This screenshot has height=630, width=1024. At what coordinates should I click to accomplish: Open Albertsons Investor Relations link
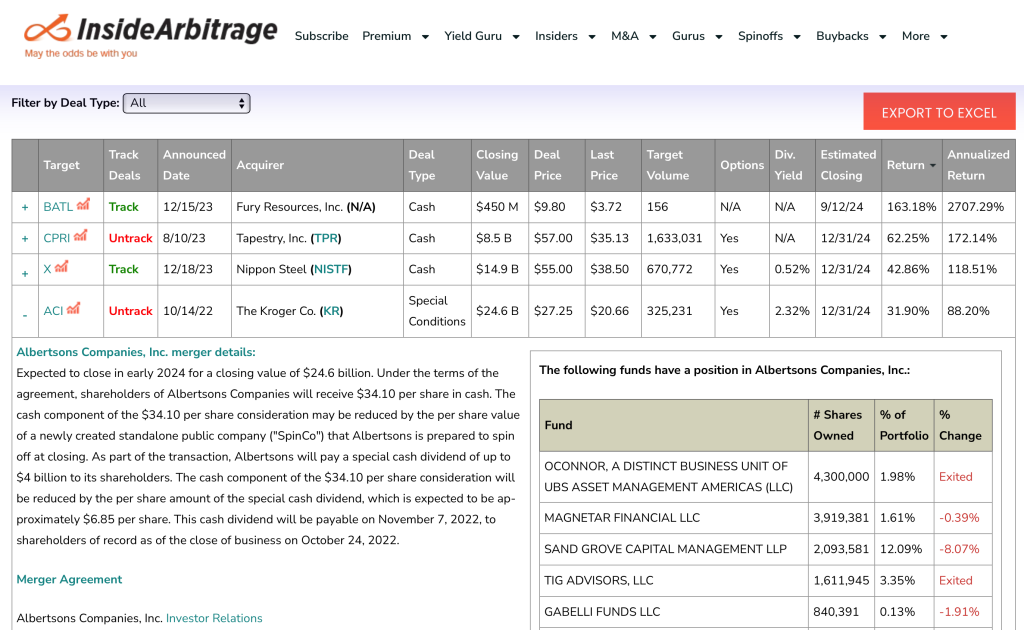[x=214, y=618]
